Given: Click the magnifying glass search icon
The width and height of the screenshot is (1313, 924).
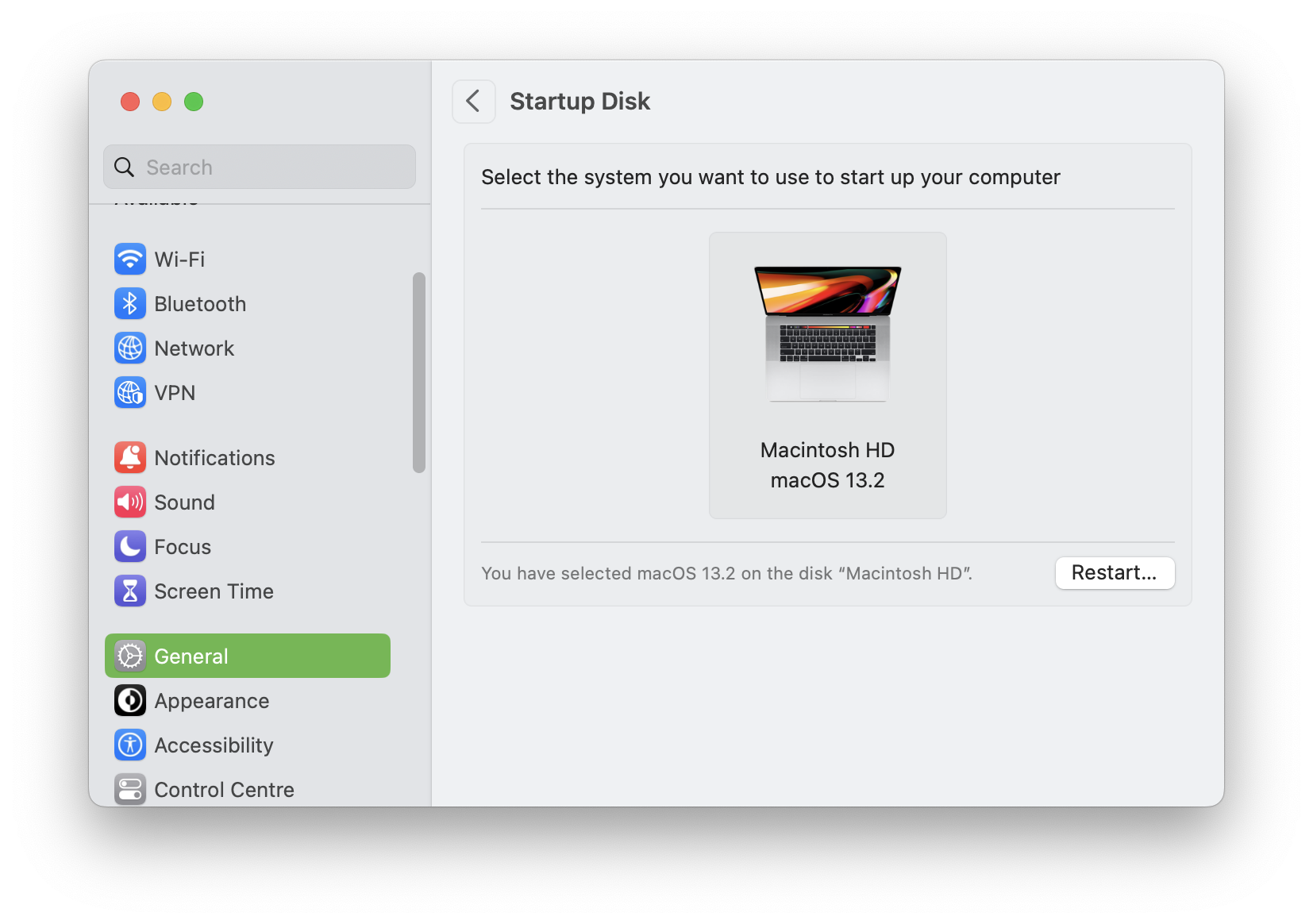Looking at the screenshot, I should pos(125,167).
